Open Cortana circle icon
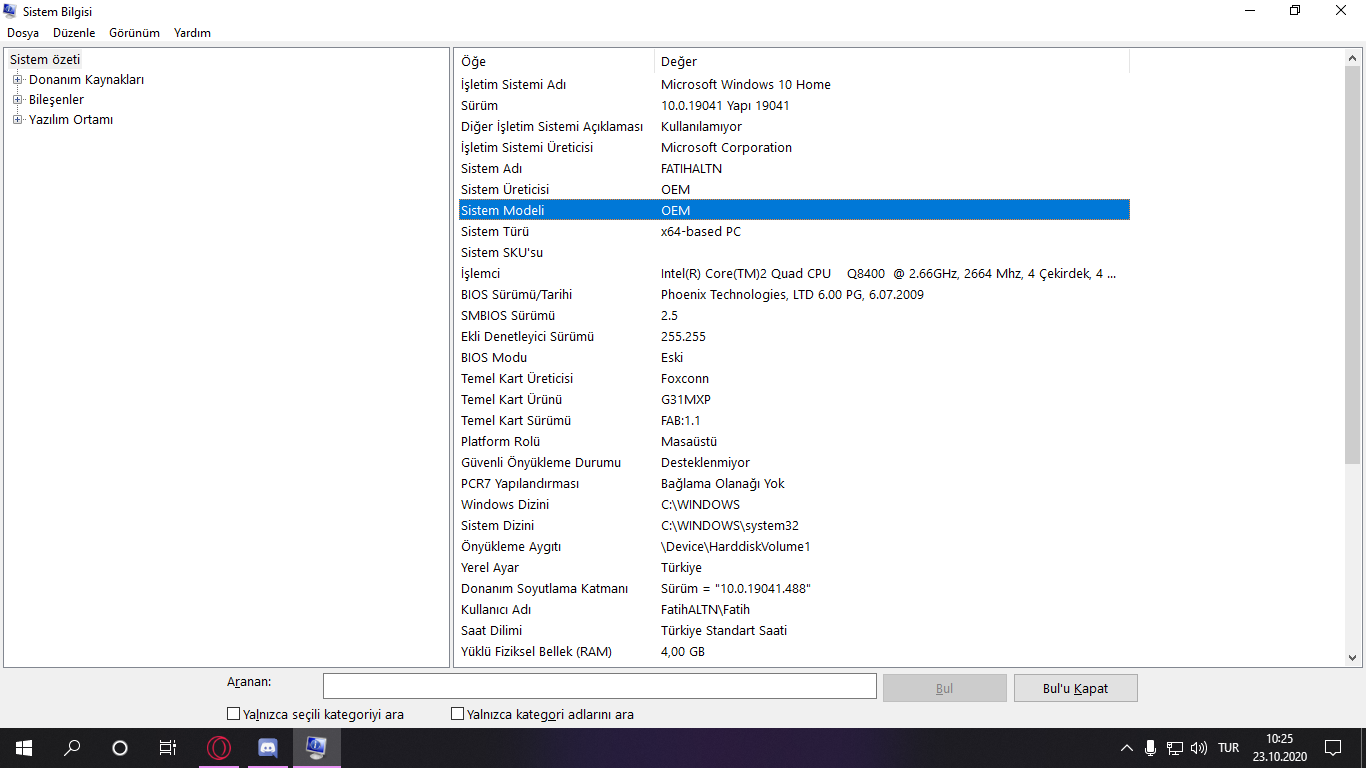 tap(120, 747)
